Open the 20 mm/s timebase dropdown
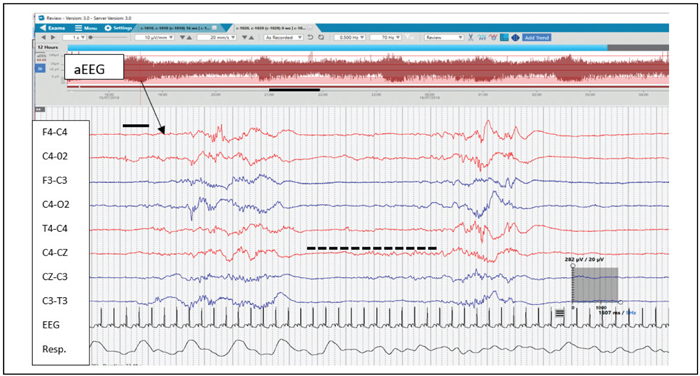The image size is (700, 376). [217, 38]
